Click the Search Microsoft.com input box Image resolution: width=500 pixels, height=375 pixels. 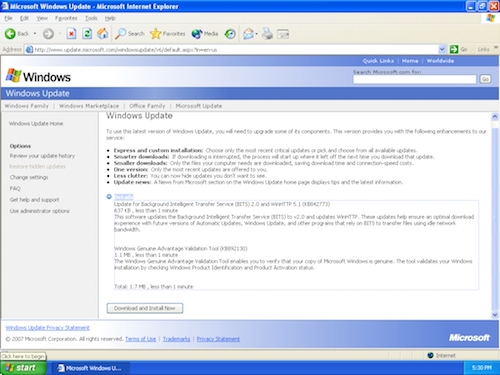tap(415, 79)
